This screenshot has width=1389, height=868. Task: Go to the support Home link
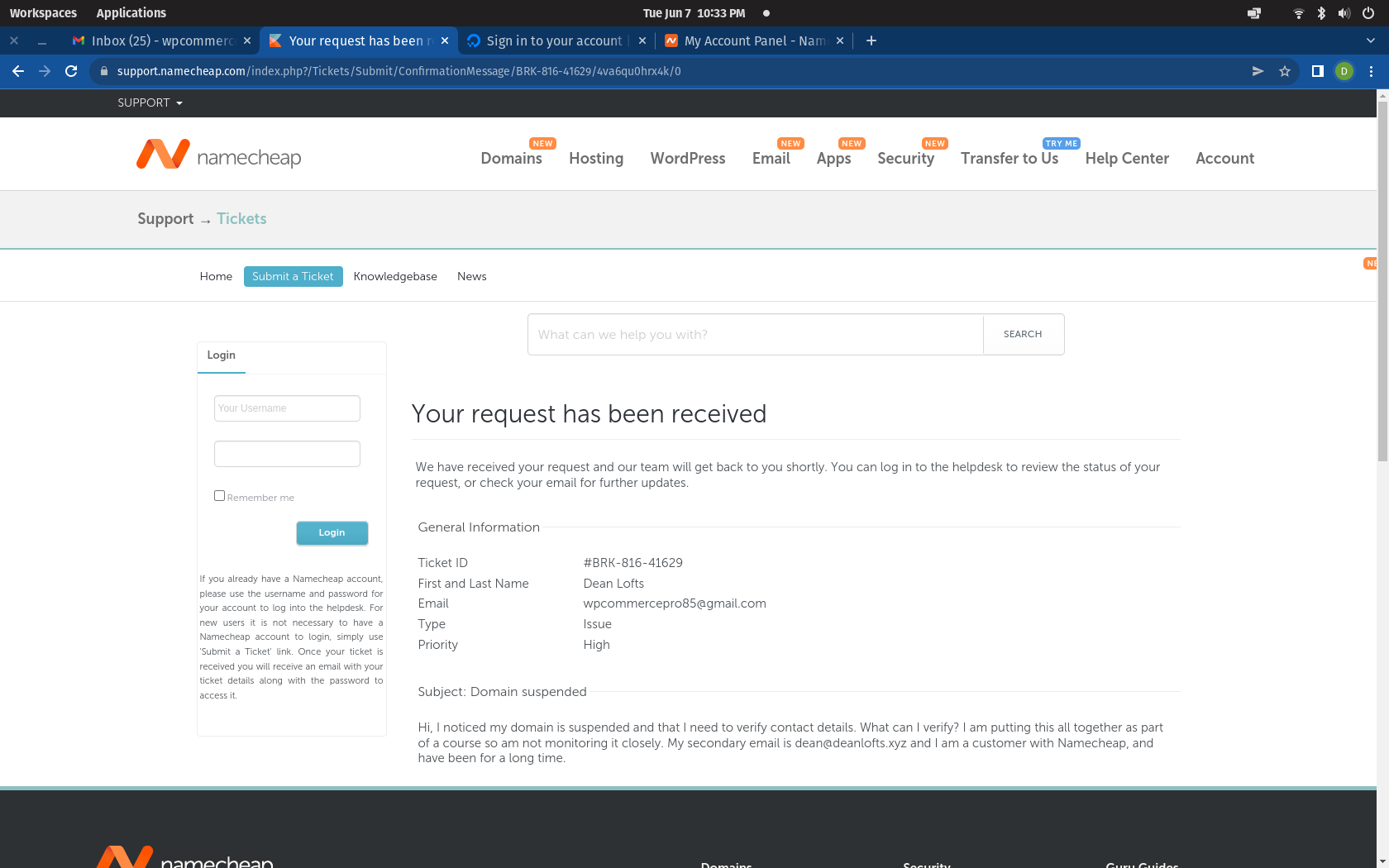pyautogui.click(x=216, y=276)
